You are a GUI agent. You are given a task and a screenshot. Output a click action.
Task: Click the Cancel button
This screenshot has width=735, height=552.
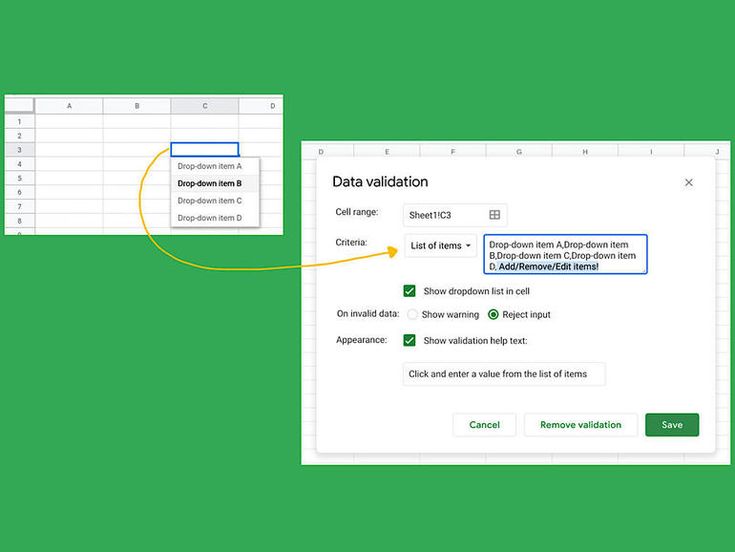(x=484, y=425)
